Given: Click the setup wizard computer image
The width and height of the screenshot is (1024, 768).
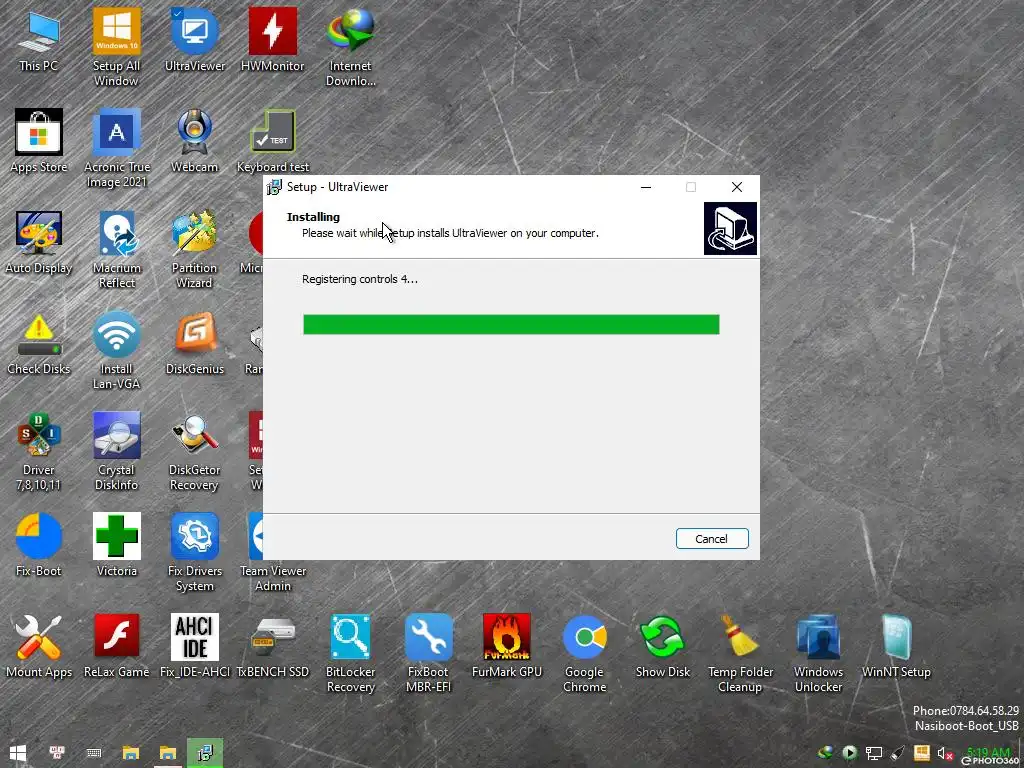Looking at the screenshot, I should pyautogui.click(x=730, y=229).
